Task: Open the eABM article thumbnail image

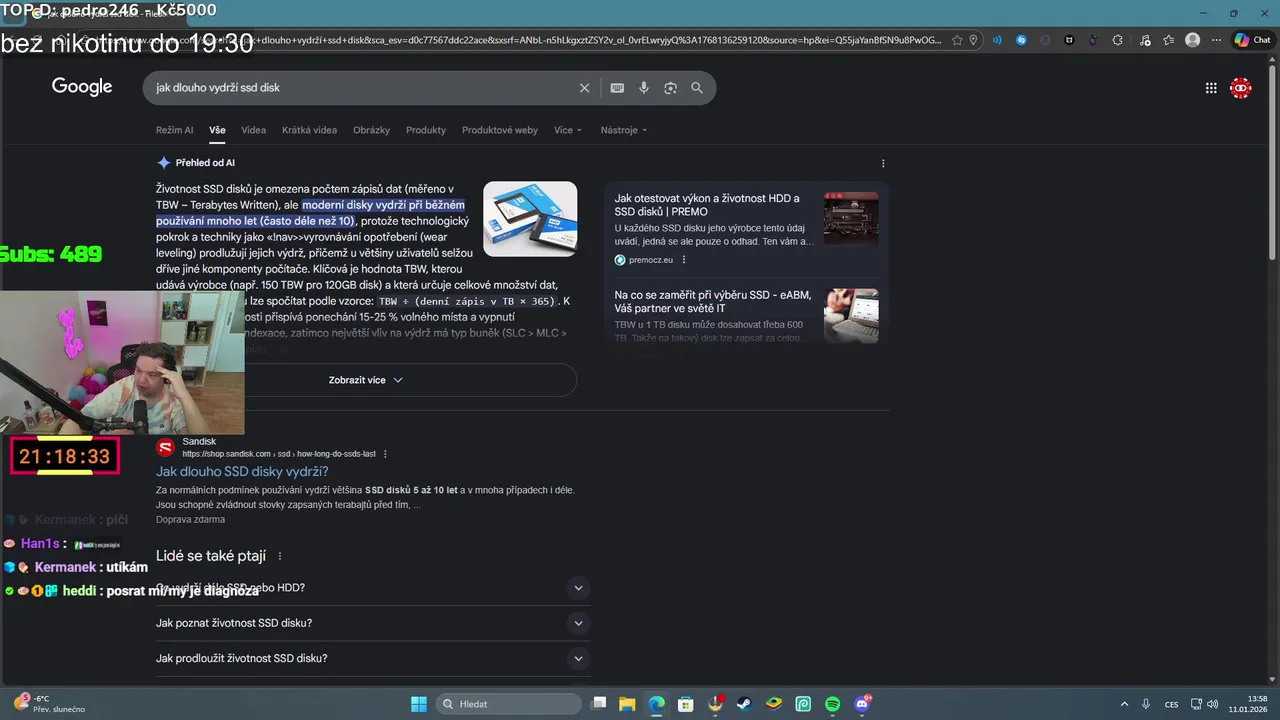Action: point(851,315)
